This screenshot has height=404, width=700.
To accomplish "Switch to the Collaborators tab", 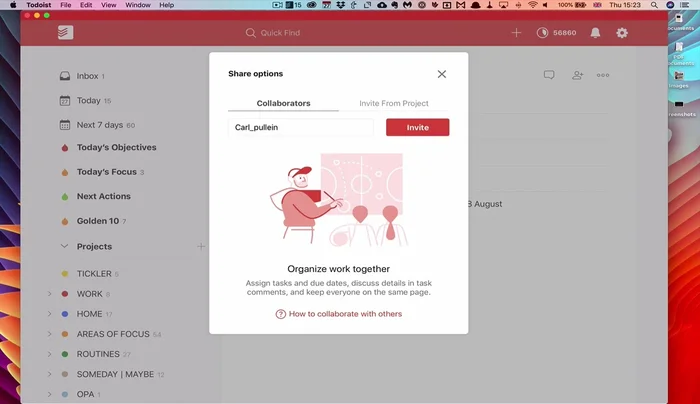I will (x=283, y=103).
